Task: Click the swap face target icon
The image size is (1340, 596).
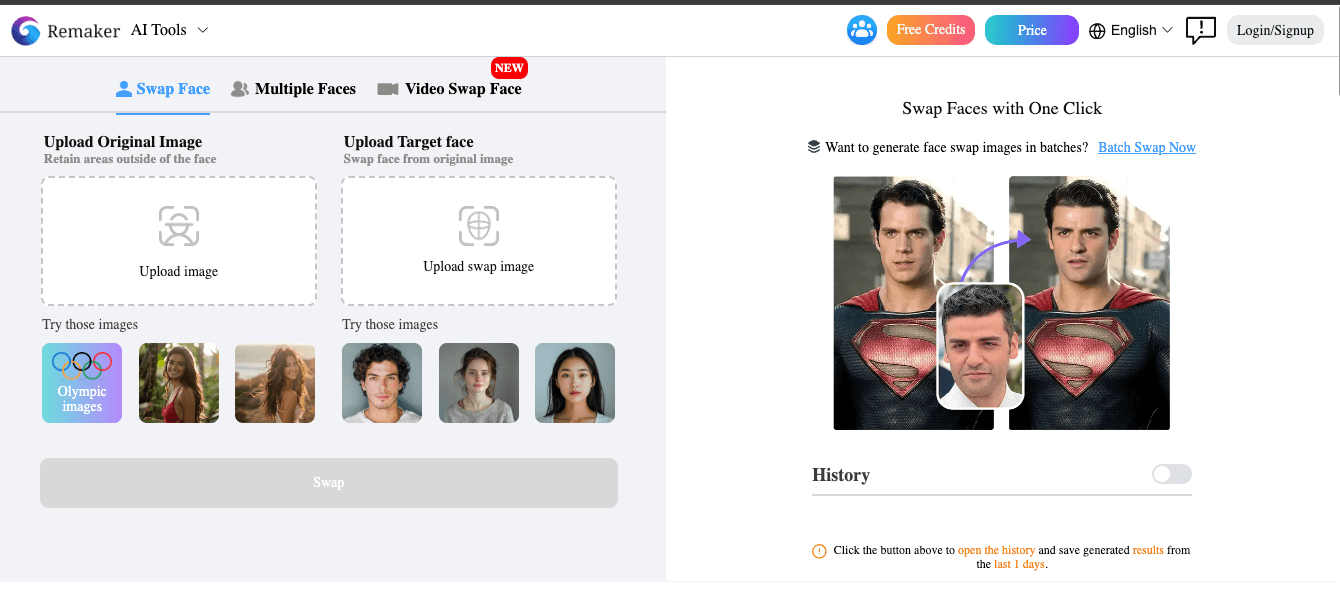Action: click(479, 226)
